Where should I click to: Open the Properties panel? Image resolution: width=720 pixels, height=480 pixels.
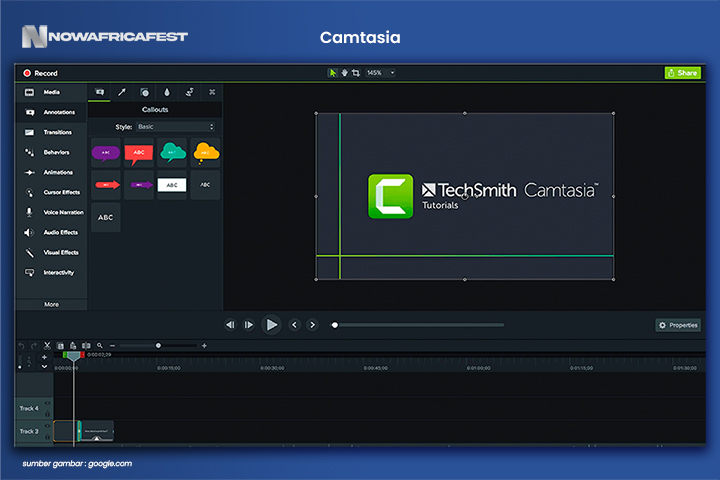click(x=678, y=325)
